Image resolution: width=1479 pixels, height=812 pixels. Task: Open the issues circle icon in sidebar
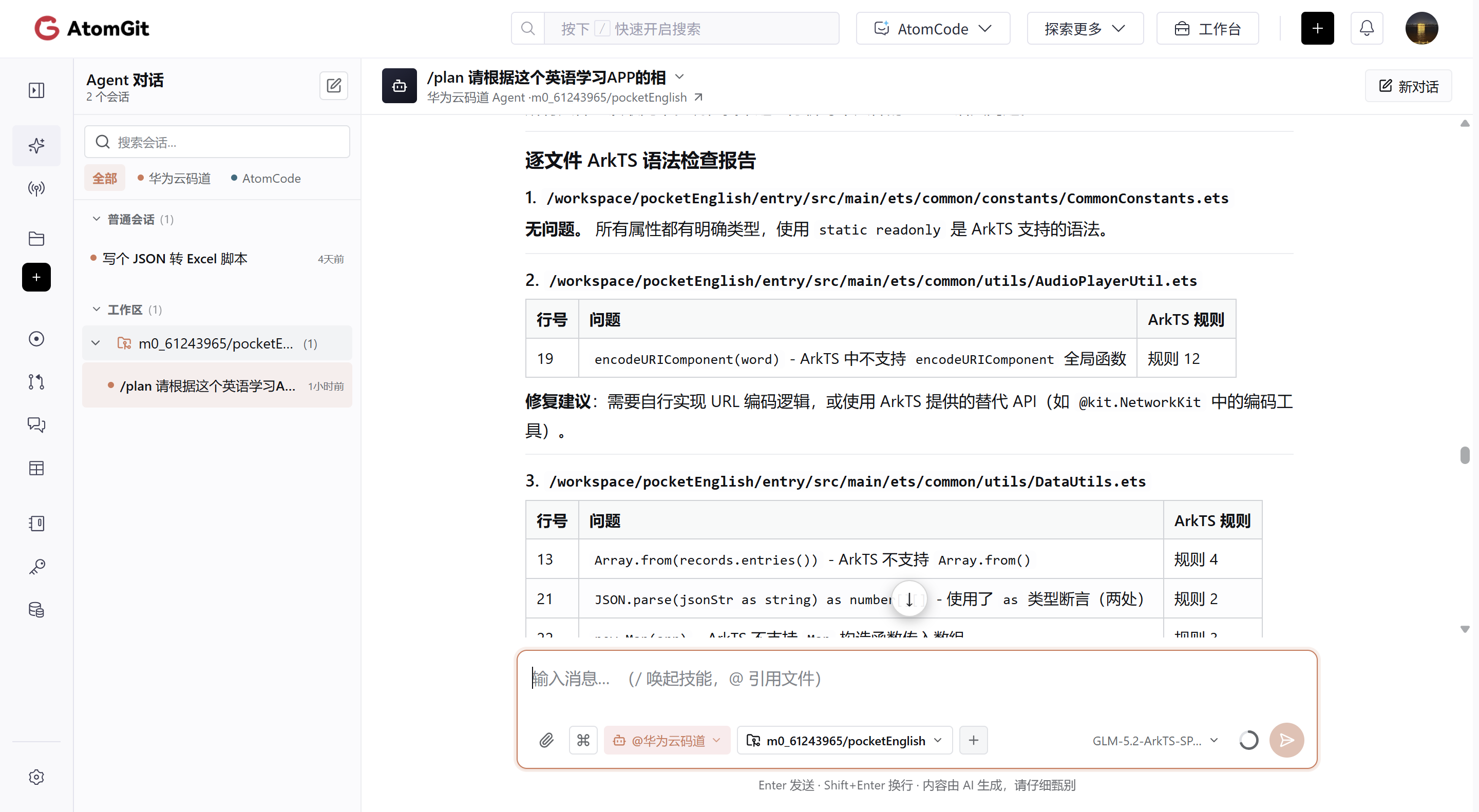coord(36,339)
